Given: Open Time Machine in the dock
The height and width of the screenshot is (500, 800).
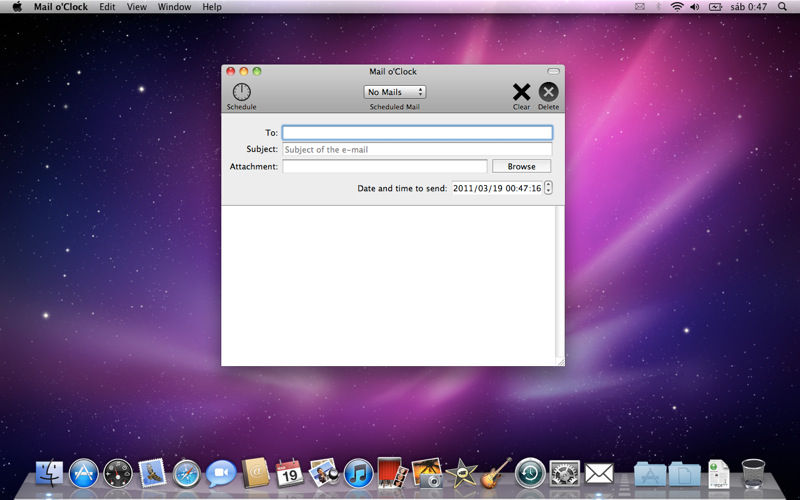Looking at the screenshot, I should click(x=530, y=473).
